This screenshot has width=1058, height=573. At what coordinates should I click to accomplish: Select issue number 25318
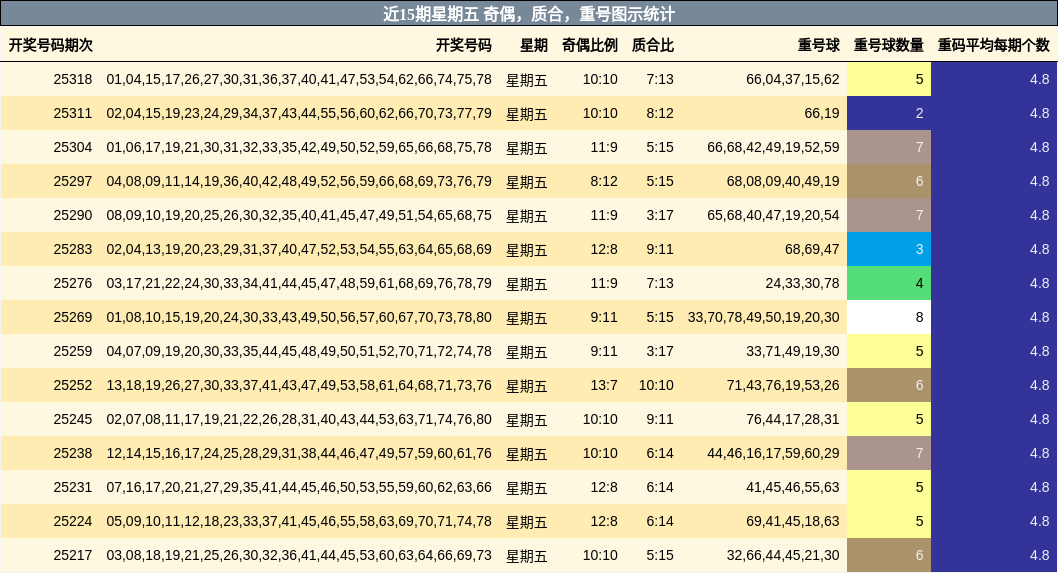(73, 80)
